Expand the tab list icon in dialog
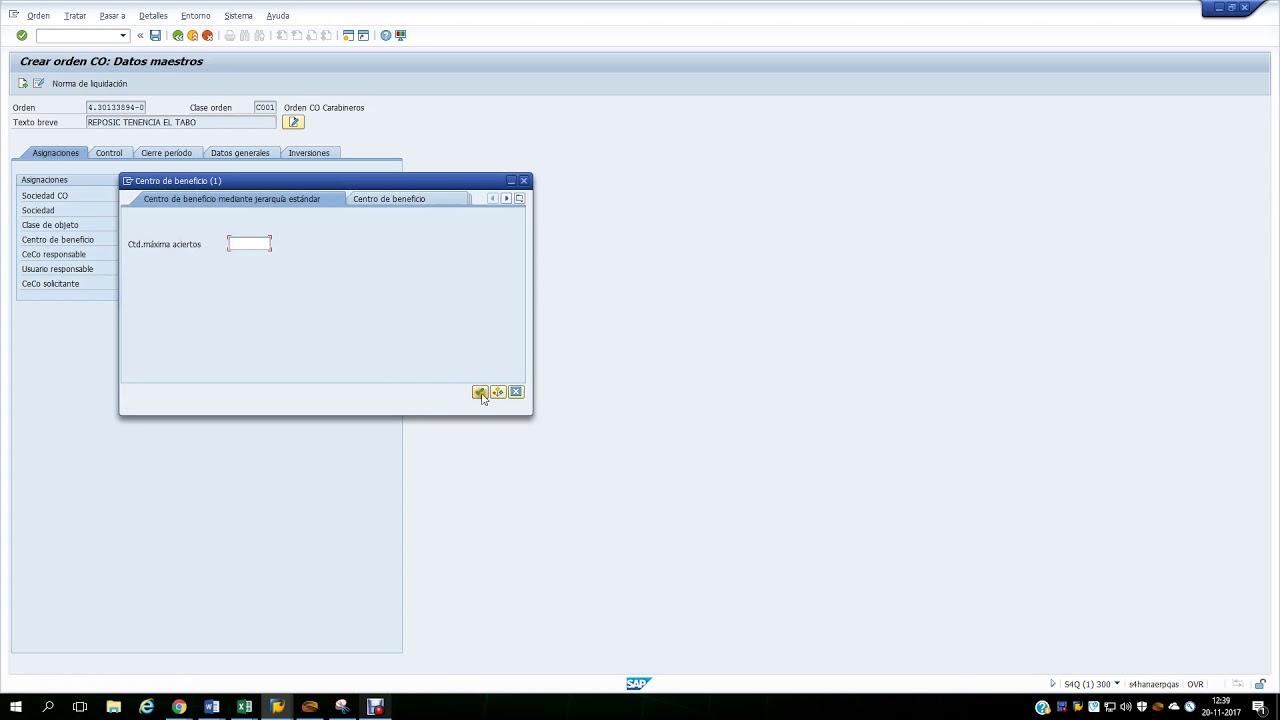1280x720 pixels. click(x=519, y=199)
